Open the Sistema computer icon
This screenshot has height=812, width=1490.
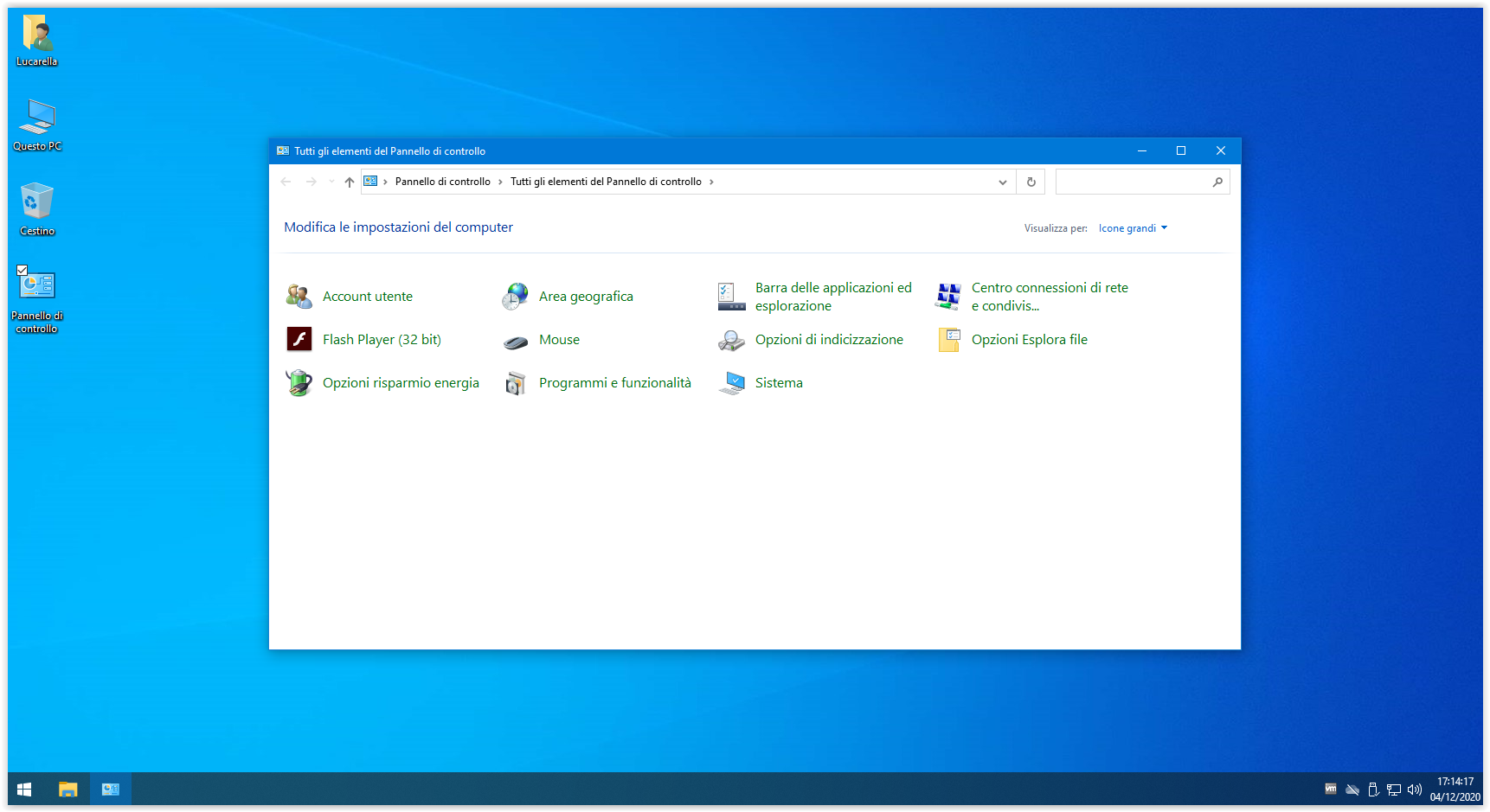coord(732,383)
